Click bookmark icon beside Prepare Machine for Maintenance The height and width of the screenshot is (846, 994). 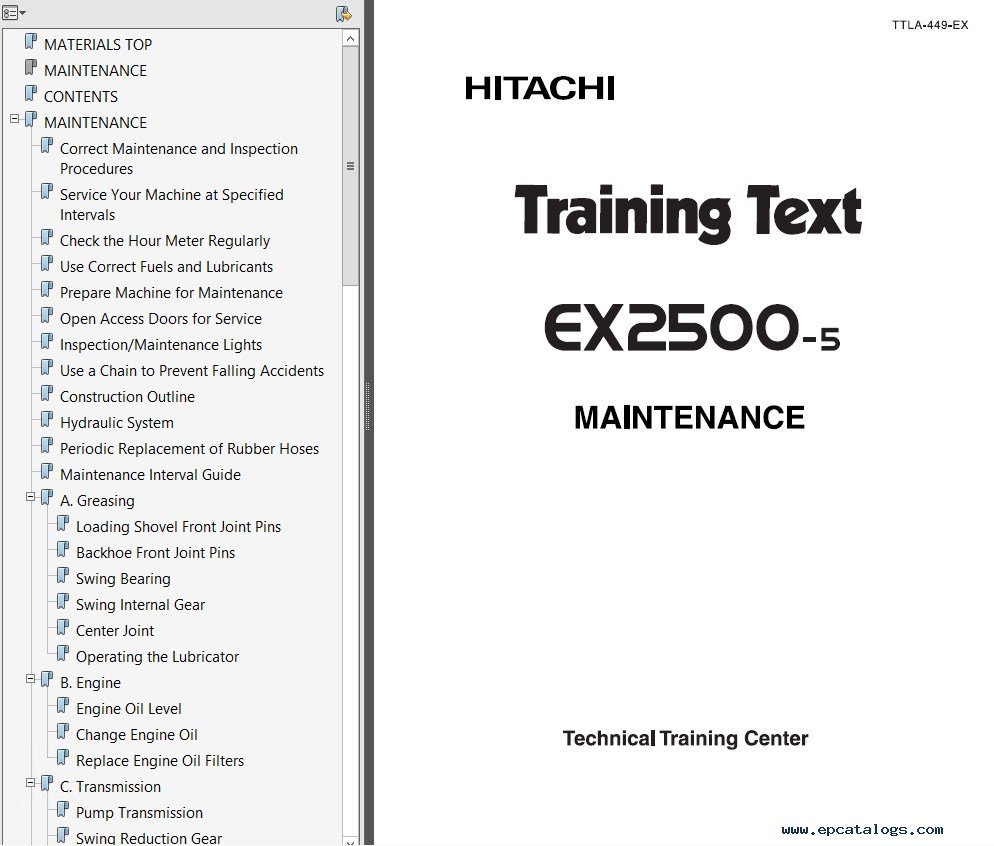(x=47, y=290)
